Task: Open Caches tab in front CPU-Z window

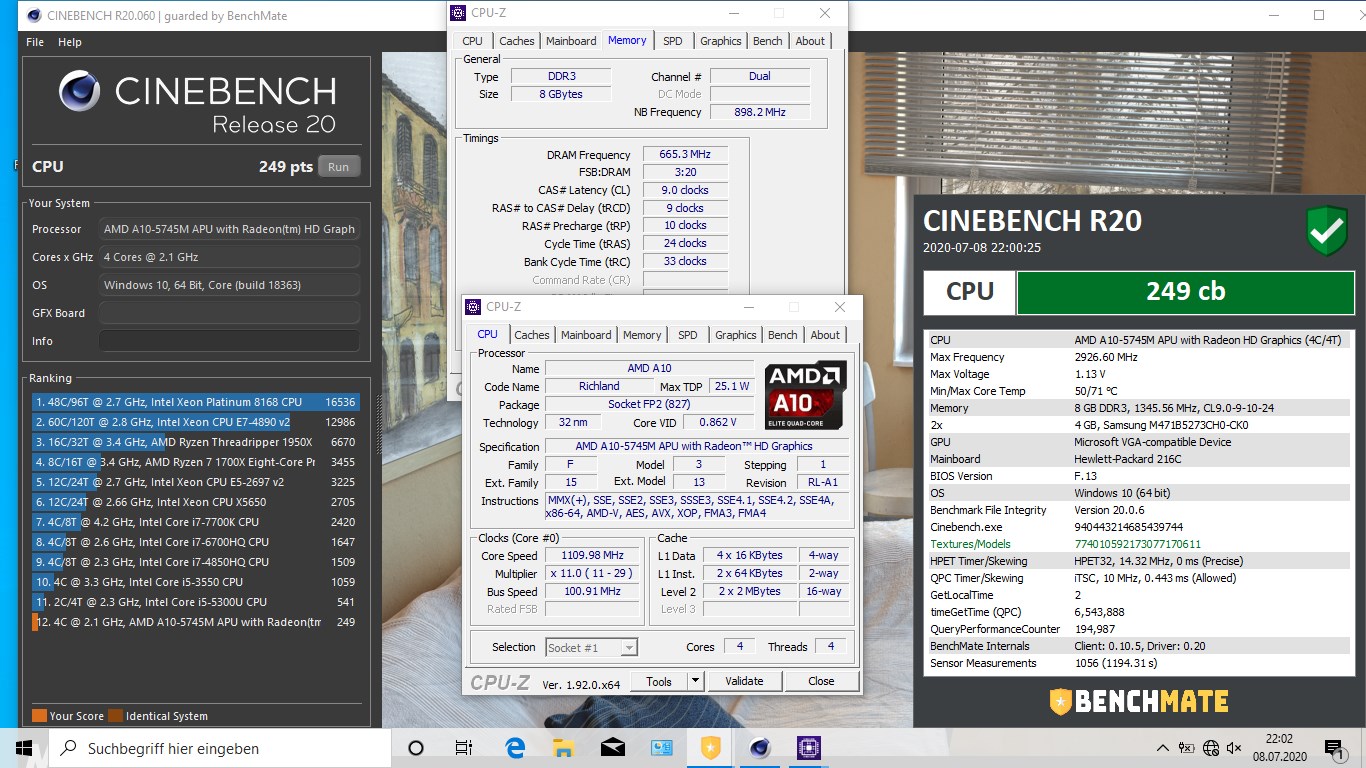Action: (x=532, y=335)
